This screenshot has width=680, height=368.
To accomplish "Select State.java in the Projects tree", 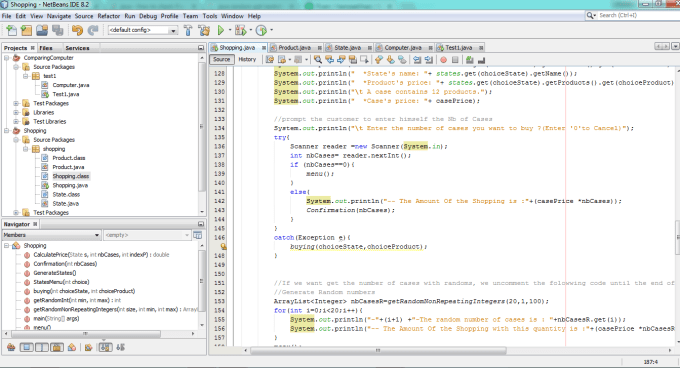I will [x=66, y=204].
